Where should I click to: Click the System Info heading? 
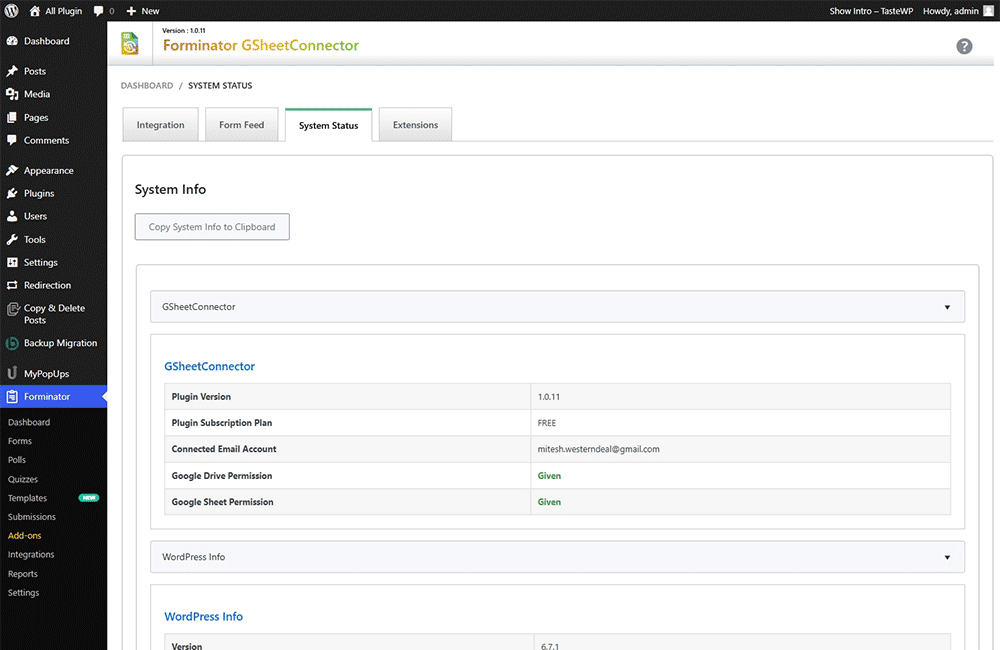pos(170,189)
